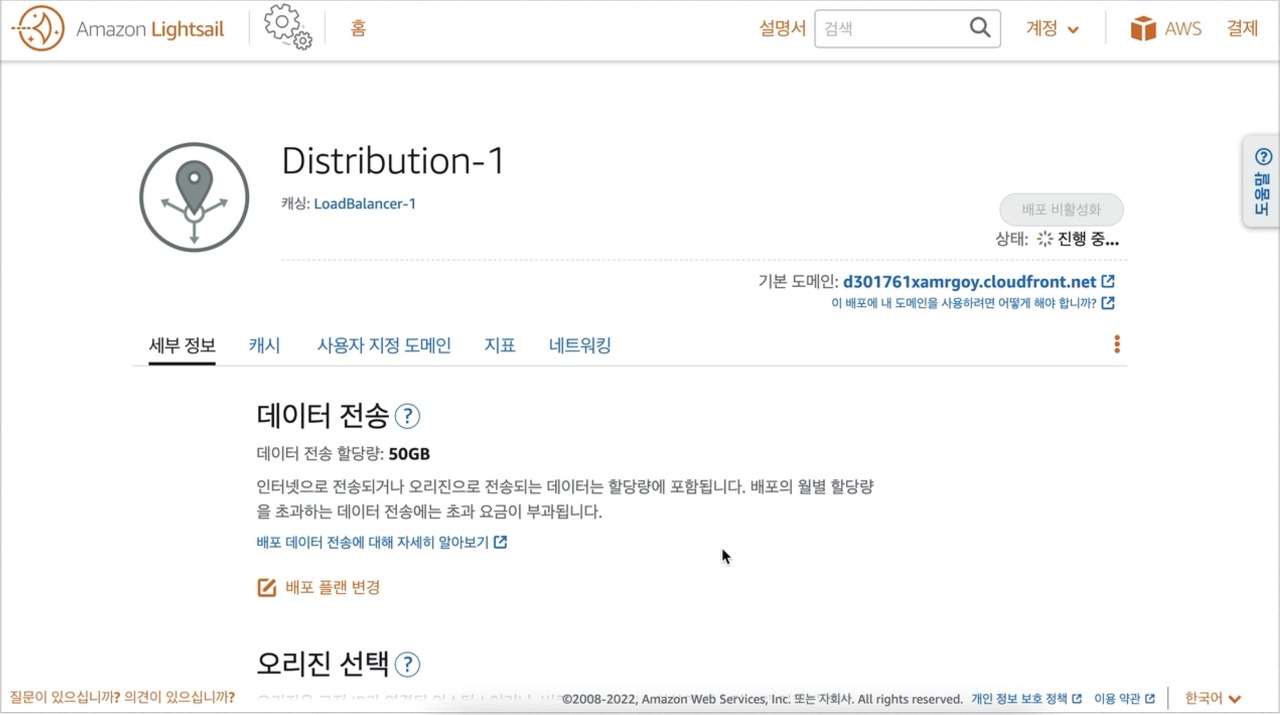This screenshot has height=715, width=1280.
Task: Click the search magnifier icon
Action: [980, 28]
